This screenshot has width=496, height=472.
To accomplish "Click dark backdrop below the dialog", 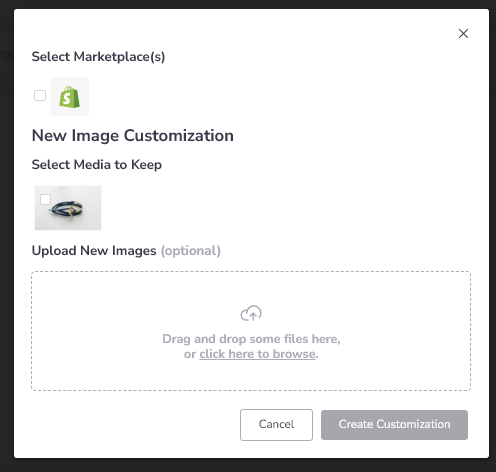I will (248, 465).
